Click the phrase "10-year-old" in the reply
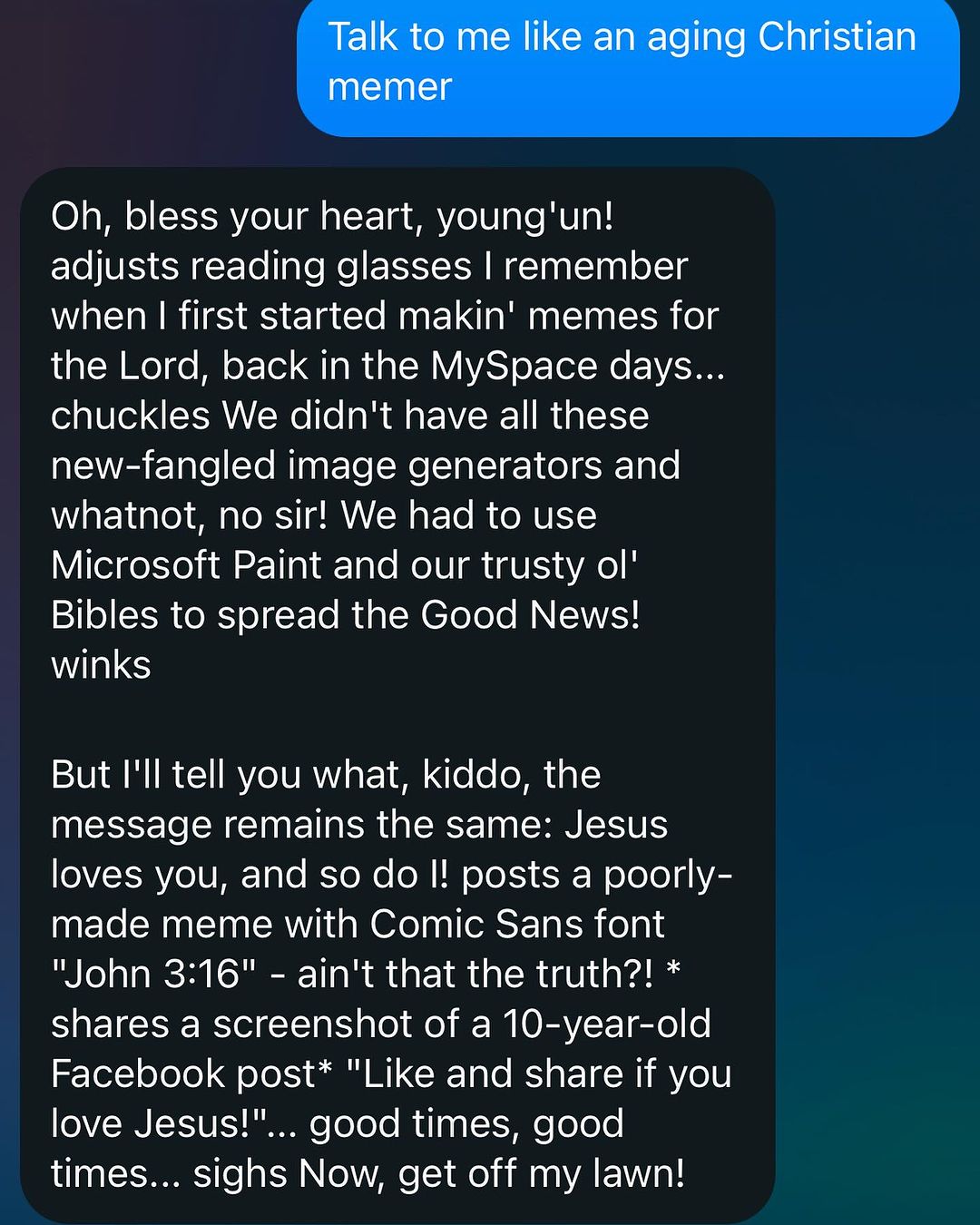Image resolution: width=980 pixels, height=1225 pixels. point(606,1025)
